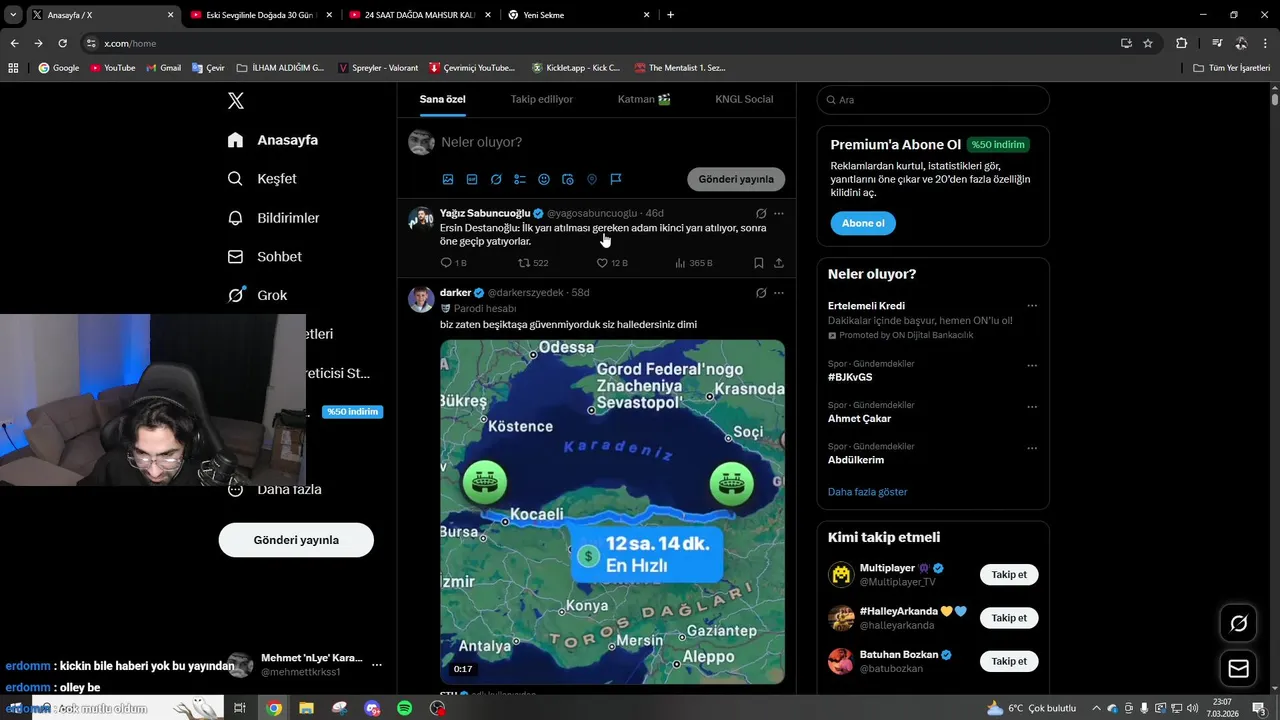
Task: Schedule the post with calendar icon
Action: point(568,179)
